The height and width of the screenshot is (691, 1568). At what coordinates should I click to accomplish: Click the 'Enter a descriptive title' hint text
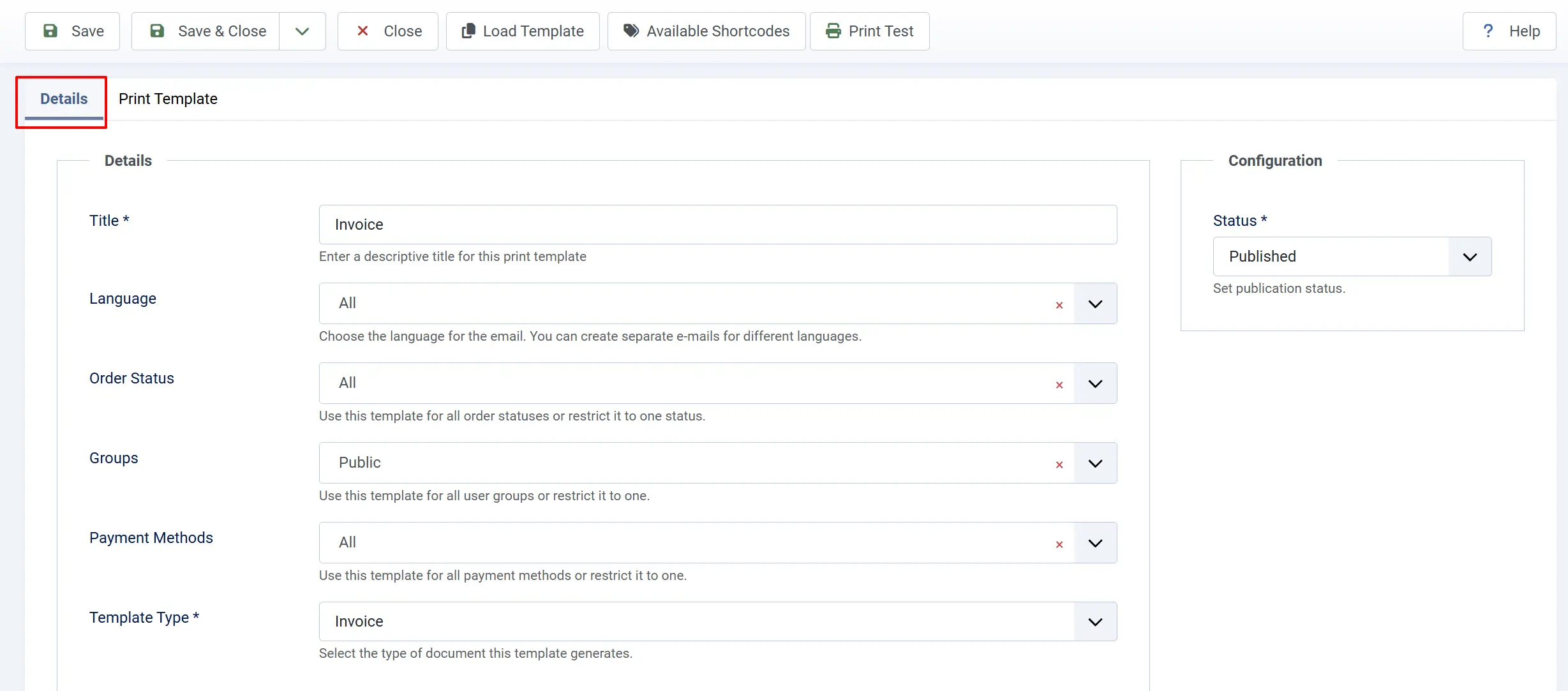[452, 256]
